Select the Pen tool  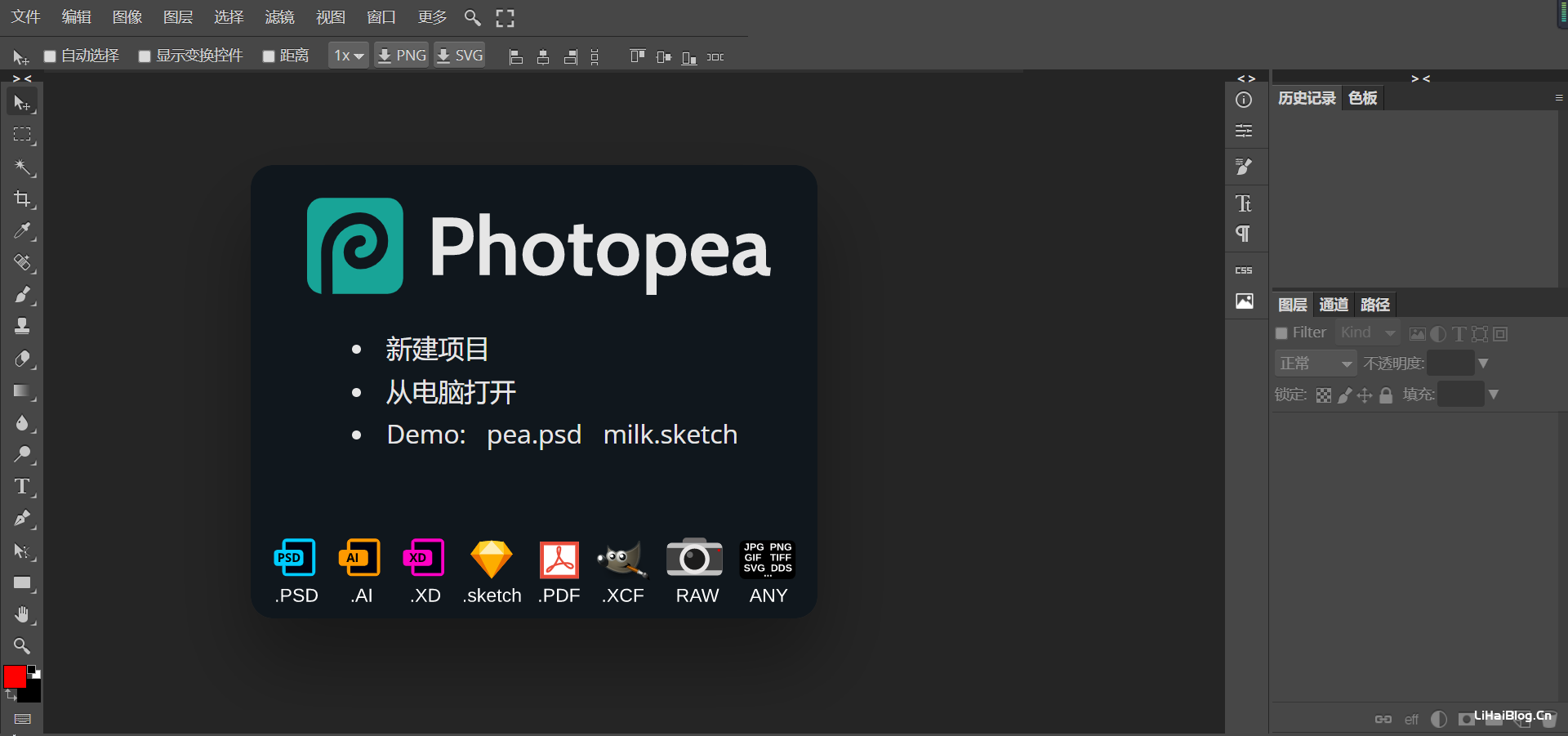(x=22, y=519)
